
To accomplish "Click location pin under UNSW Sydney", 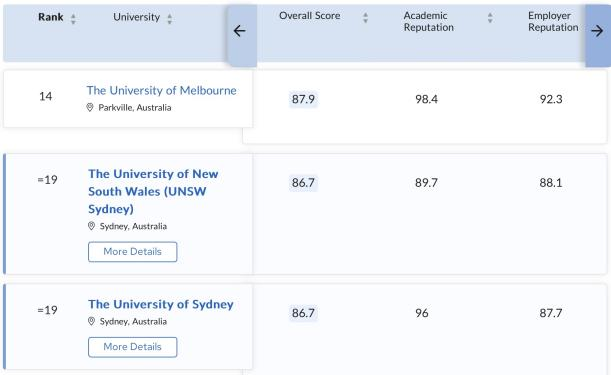I will (x=91, y=226).
